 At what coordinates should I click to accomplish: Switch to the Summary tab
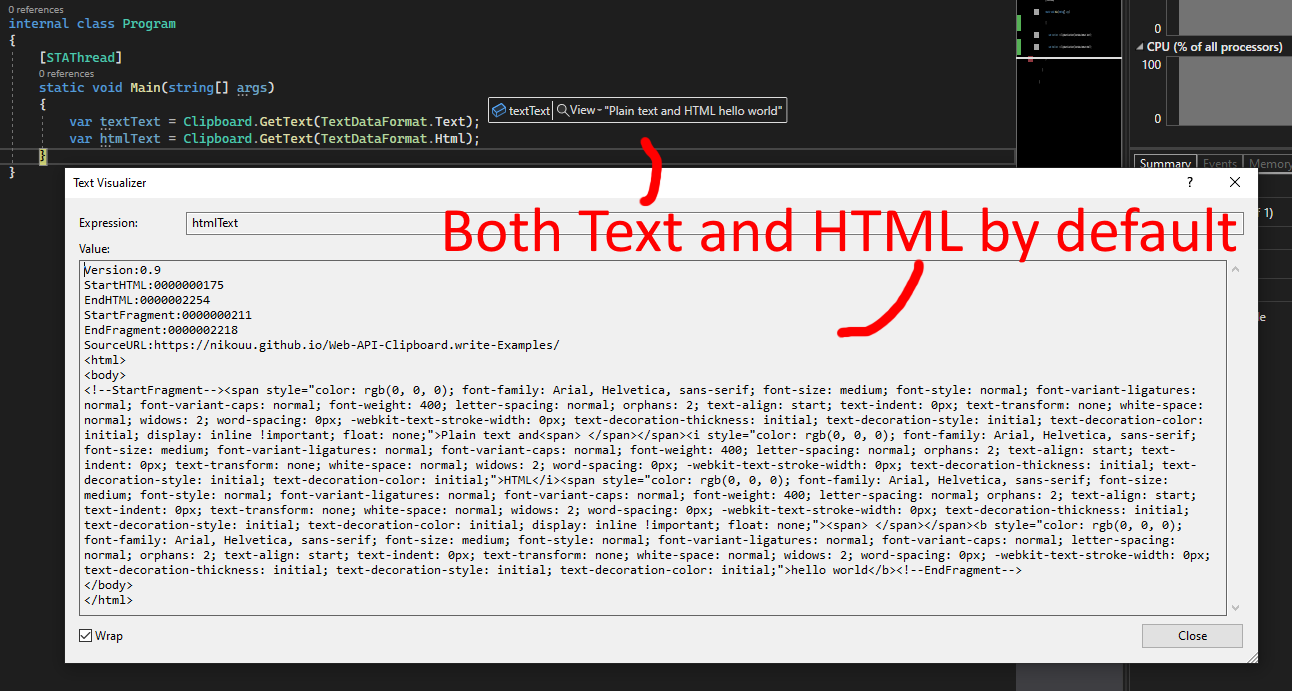coord(1164,163)
